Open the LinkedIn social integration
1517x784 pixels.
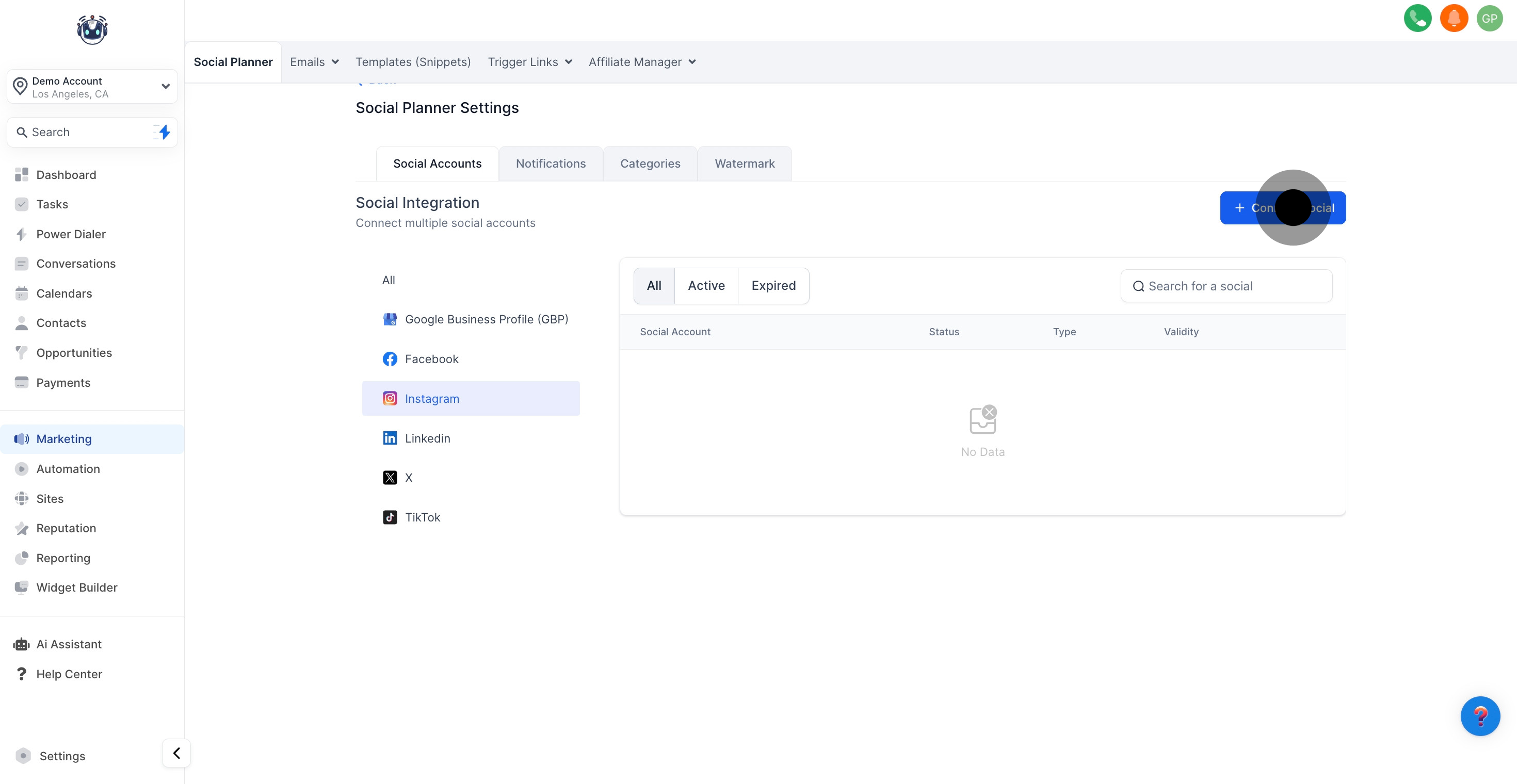coord(390,438)
